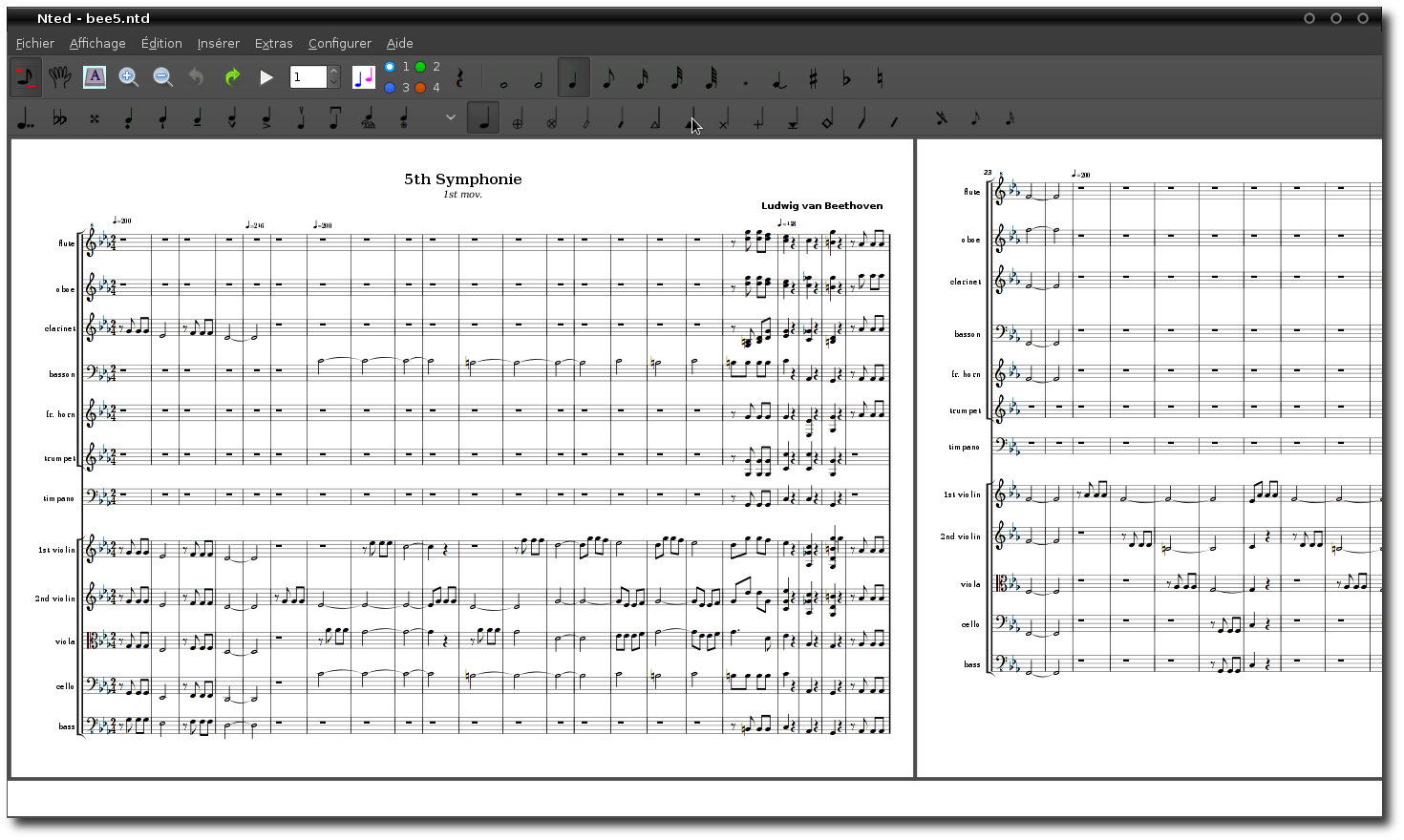Apply natural accidental

(x=880, y=79)
